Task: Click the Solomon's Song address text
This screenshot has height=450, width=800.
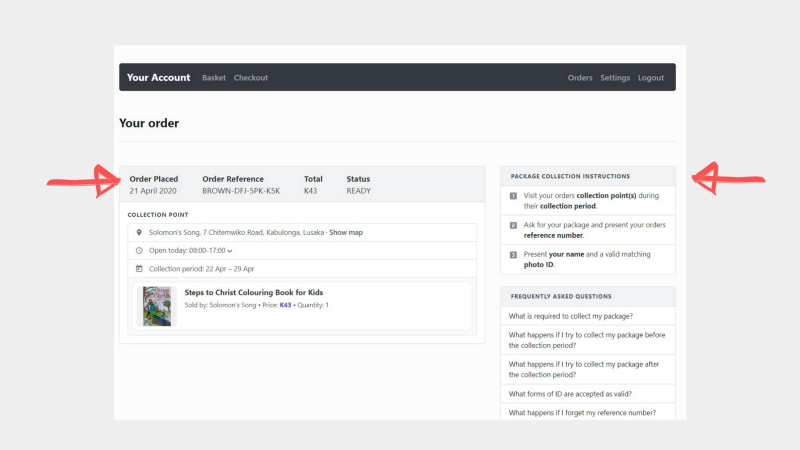Action: 236,232
